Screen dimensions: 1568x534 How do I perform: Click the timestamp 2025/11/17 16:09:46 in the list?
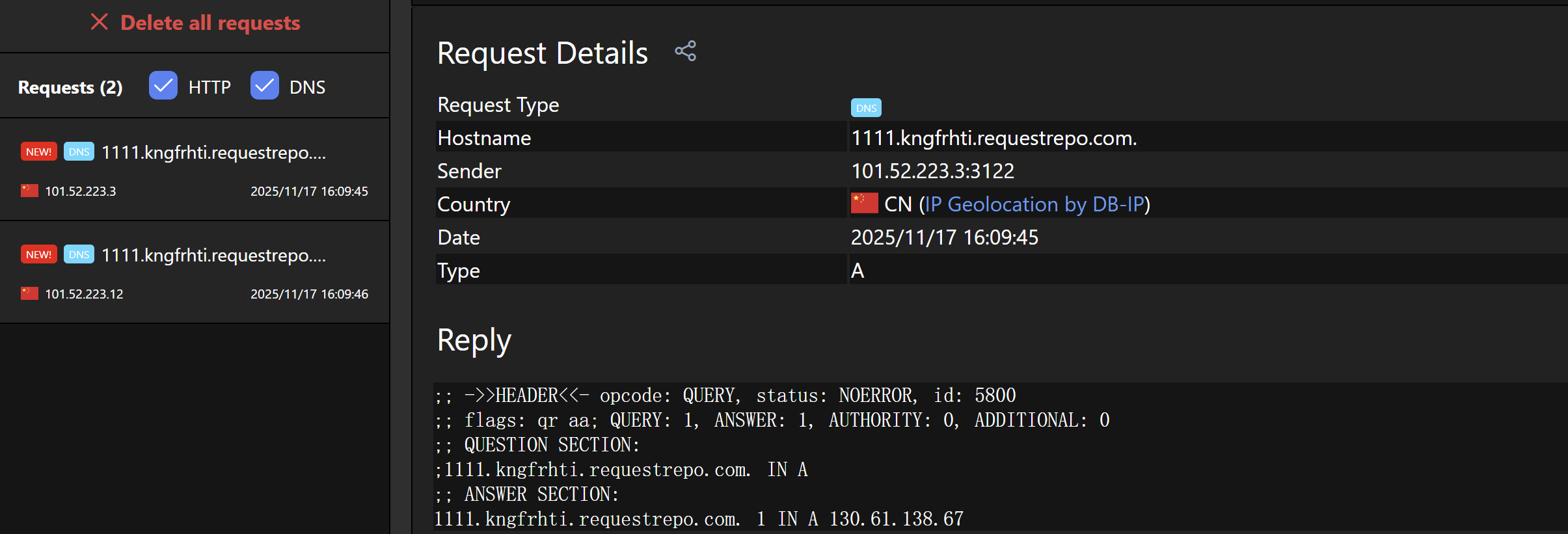point(309,294)
